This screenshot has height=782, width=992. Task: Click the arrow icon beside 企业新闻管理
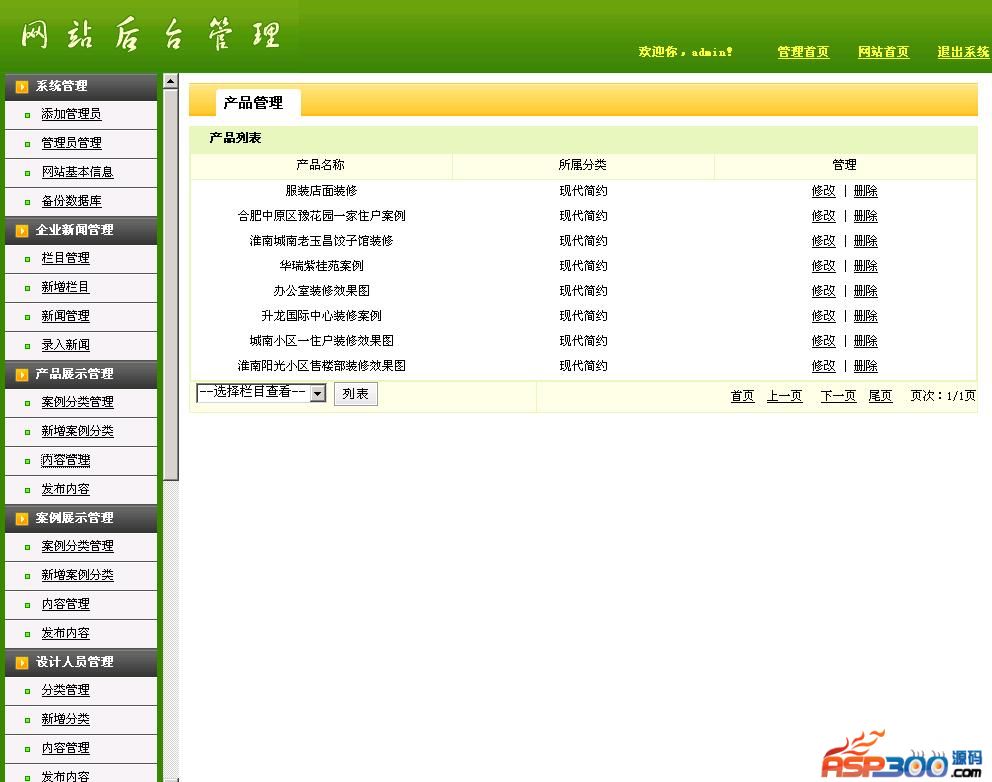pyautogui.click(x=22, y=231)
